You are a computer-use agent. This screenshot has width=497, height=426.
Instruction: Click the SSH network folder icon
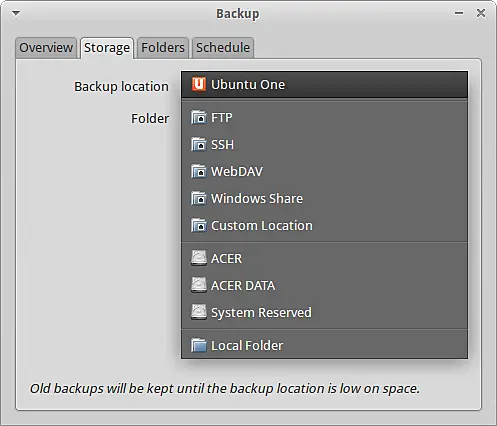[199, 144]
